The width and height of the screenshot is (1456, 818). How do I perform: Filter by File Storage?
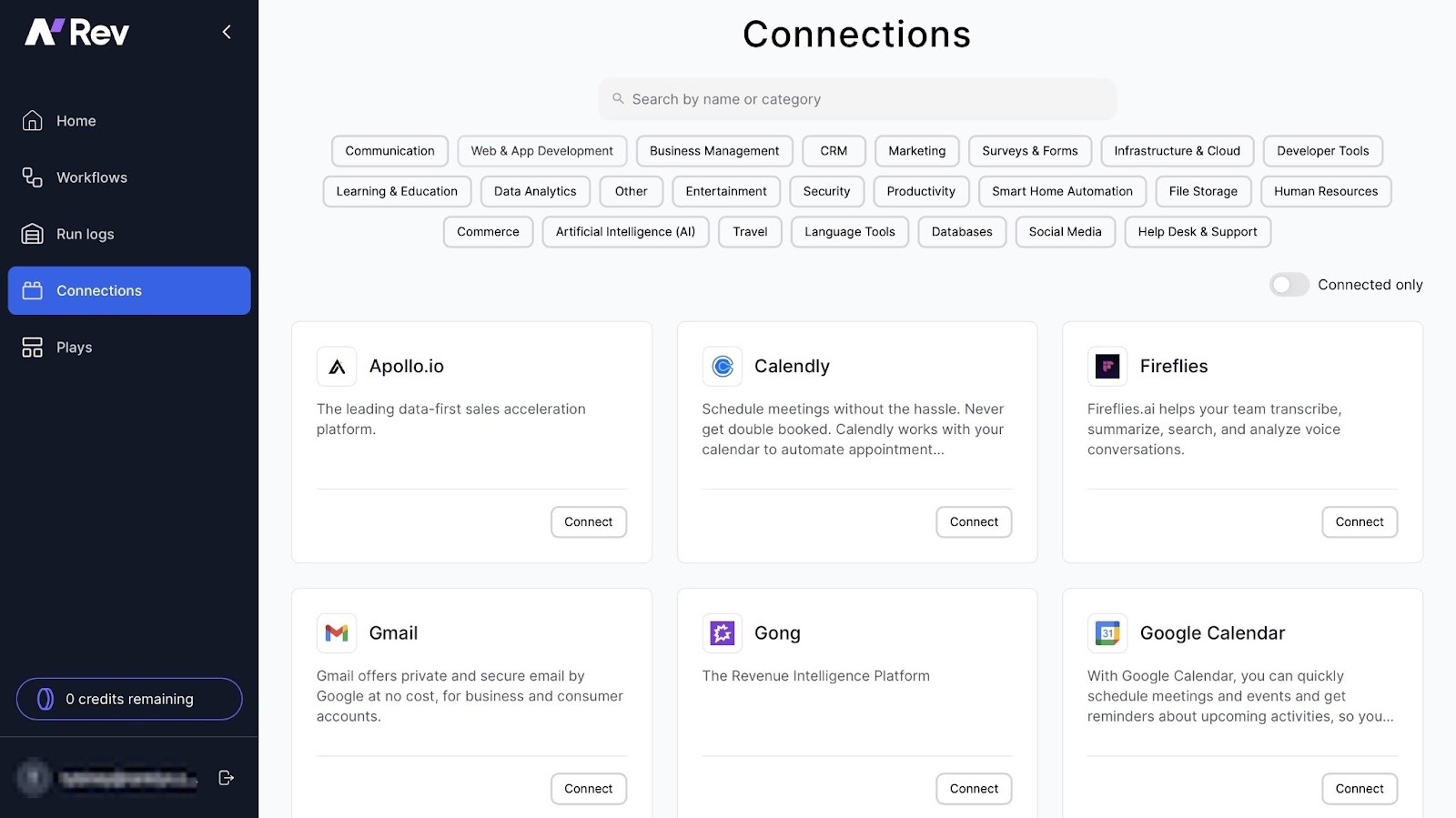(1203, 191)
